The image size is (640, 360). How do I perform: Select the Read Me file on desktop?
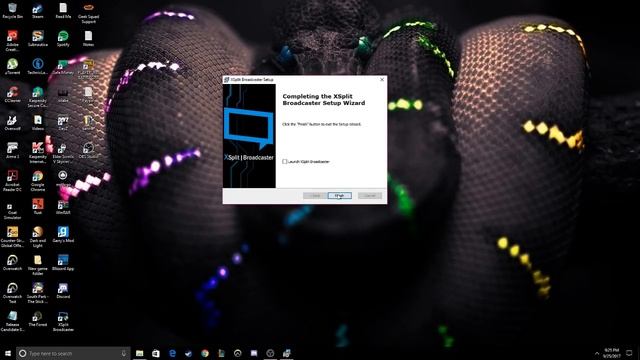click(63, 11)
